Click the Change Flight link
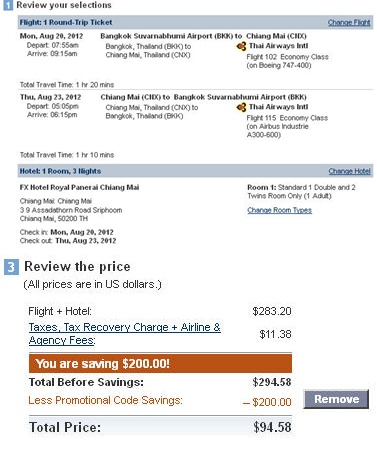Viewport: 377px width, 461px height. tap(349, 22)
